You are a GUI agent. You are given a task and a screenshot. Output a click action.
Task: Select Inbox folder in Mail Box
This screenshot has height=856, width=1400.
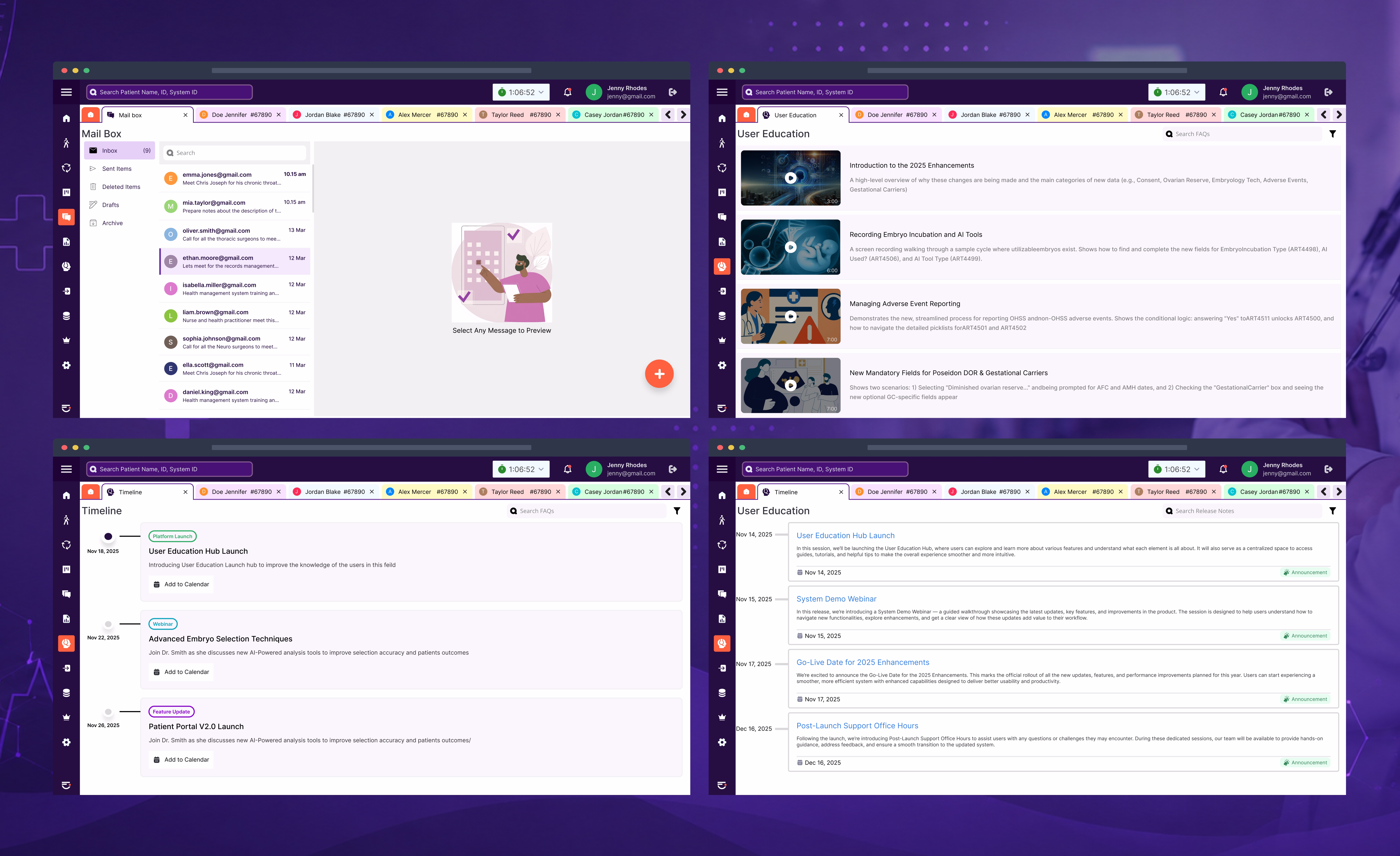click(120, 150)
